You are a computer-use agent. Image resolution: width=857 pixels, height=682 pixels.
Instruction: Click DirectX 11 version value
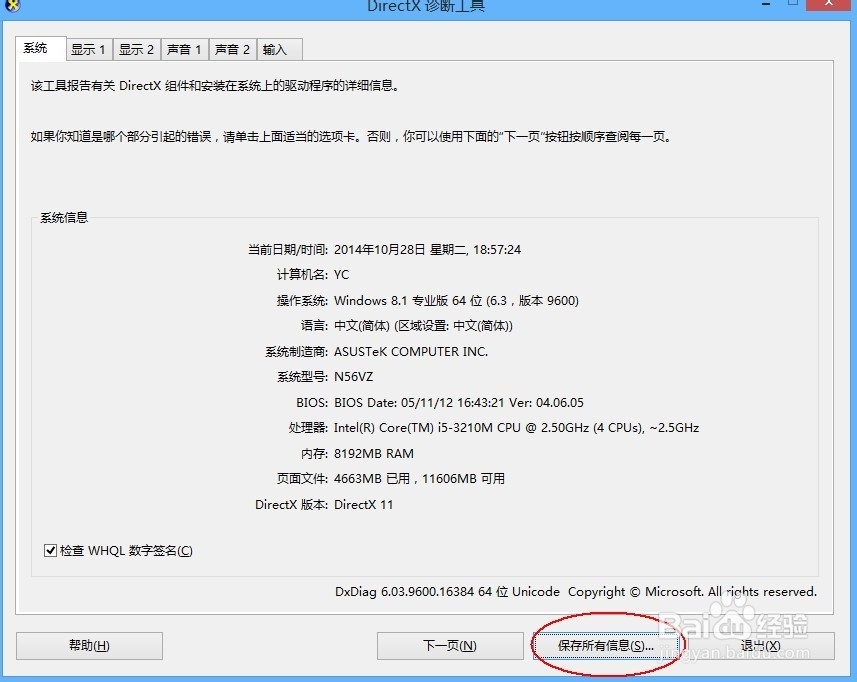click(x=363, y=504)
